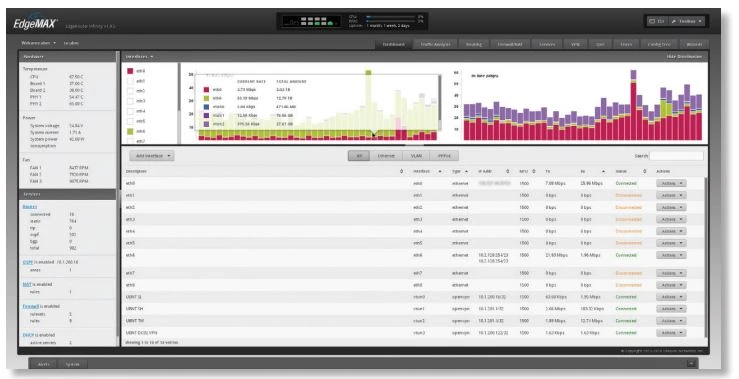
Task: Toggle the eth2 graph checkbox
Action: point(130,91)
